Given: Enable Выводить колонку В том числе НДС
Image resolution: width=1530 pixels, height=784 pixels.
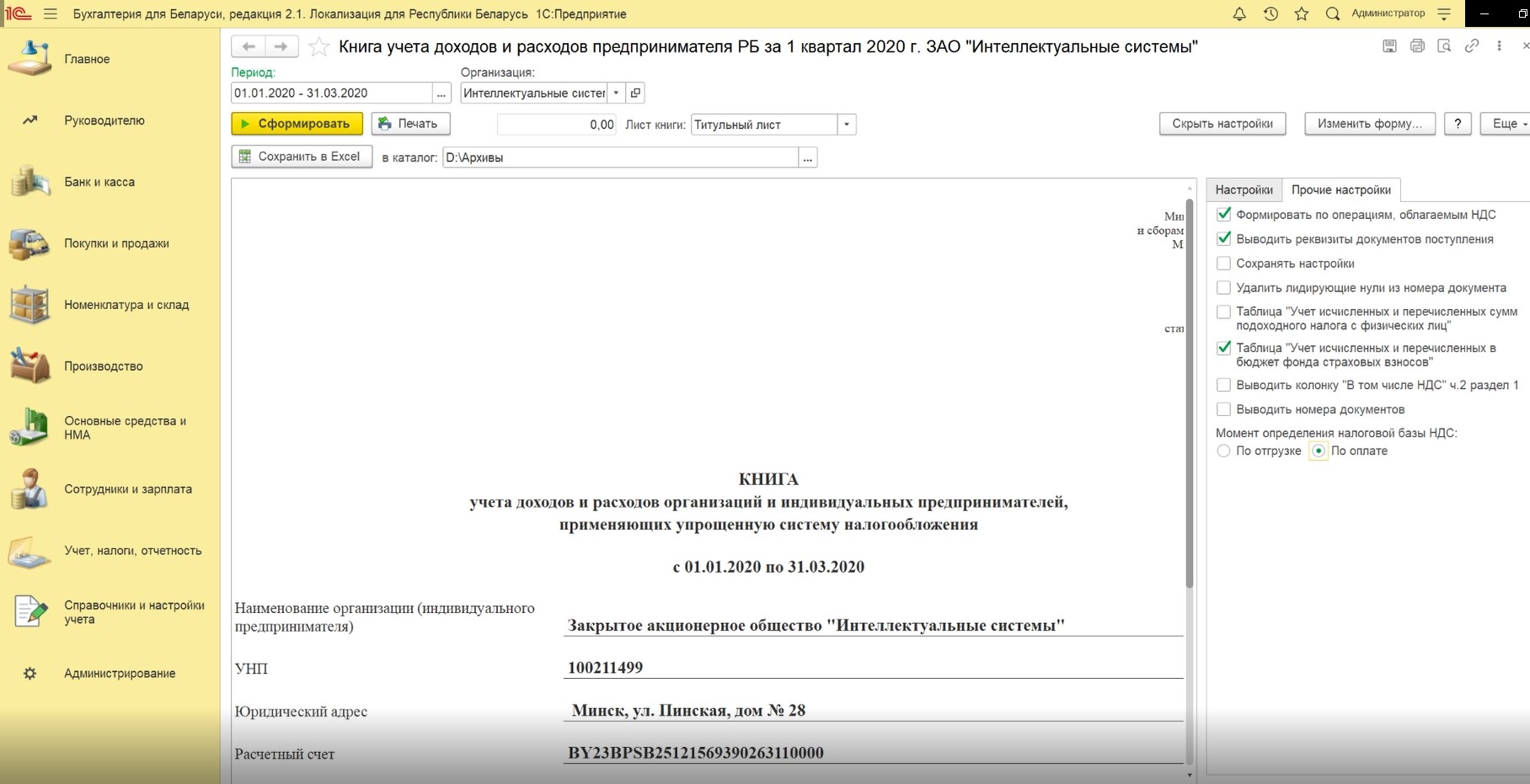Looking at the screenshot, I should (1224, 385).
